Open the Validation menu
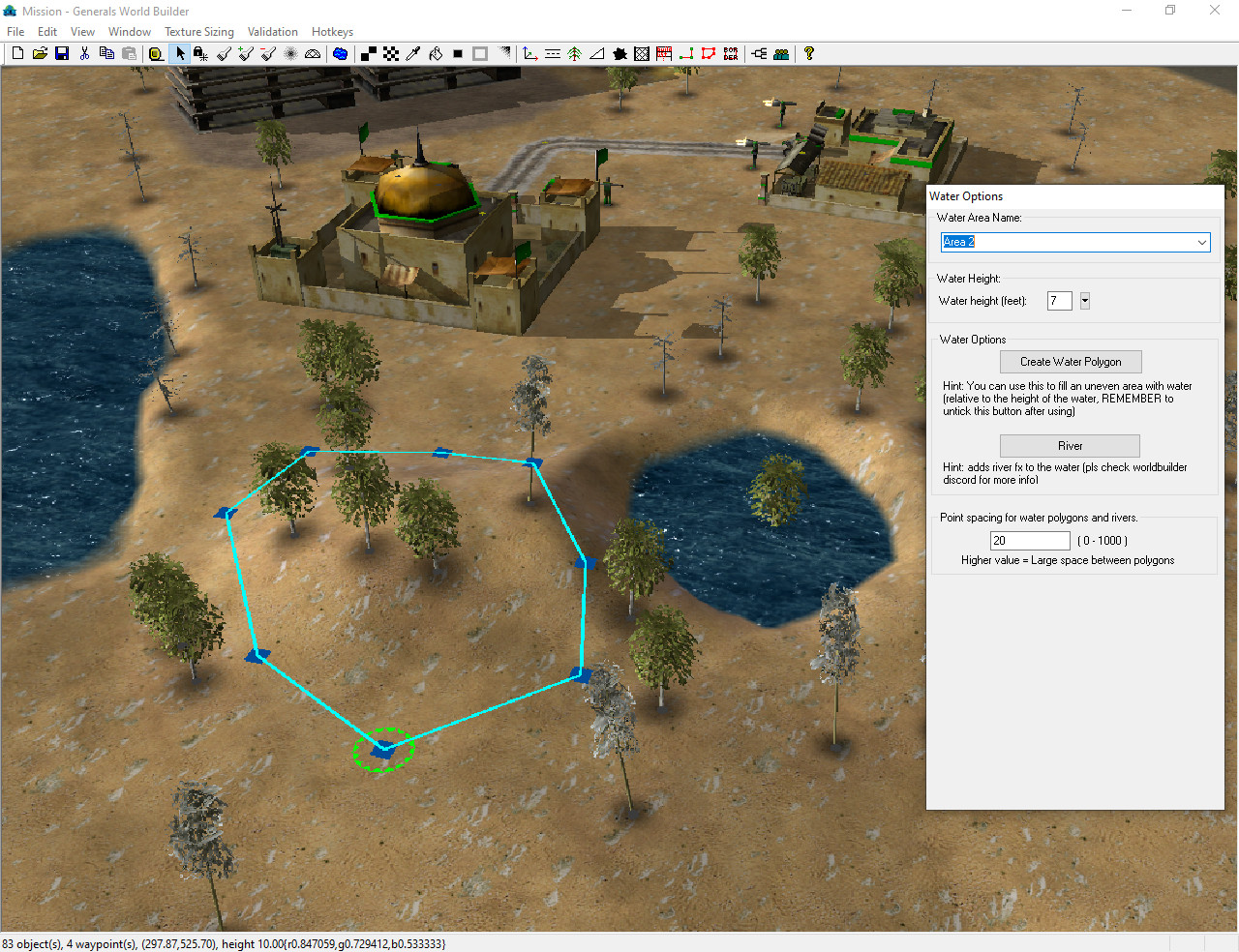The width and height of the screenshot is (1239, 952). coord(273,32)
